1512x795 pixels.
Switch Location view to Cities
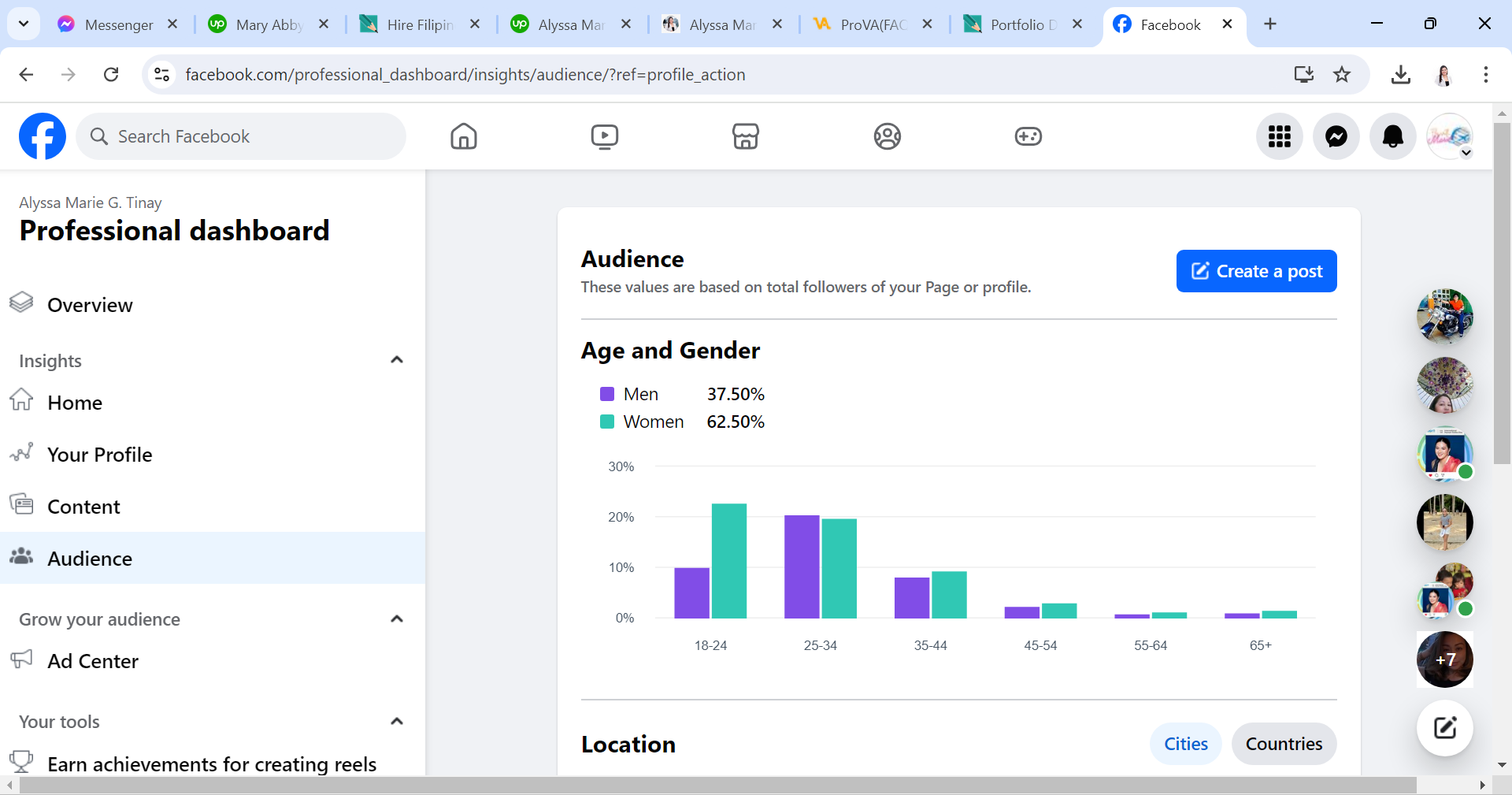coord(1185,744)
